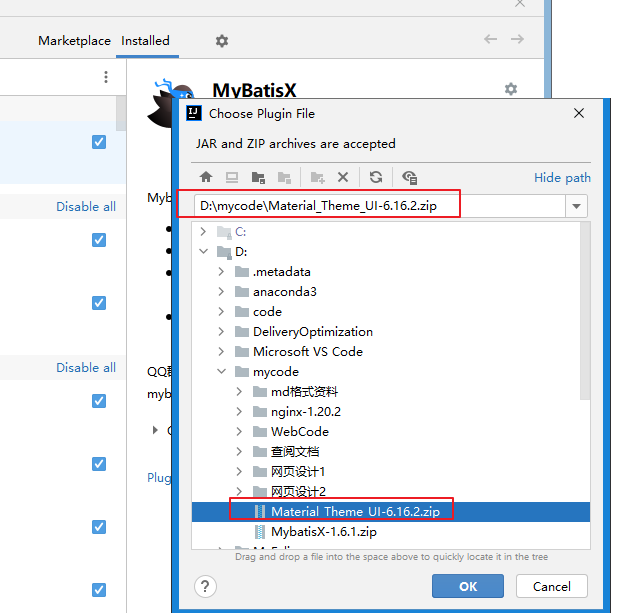Click the plugin list scrollbar in the plugins window
This screenshot has width=617, height=613.
121,113
